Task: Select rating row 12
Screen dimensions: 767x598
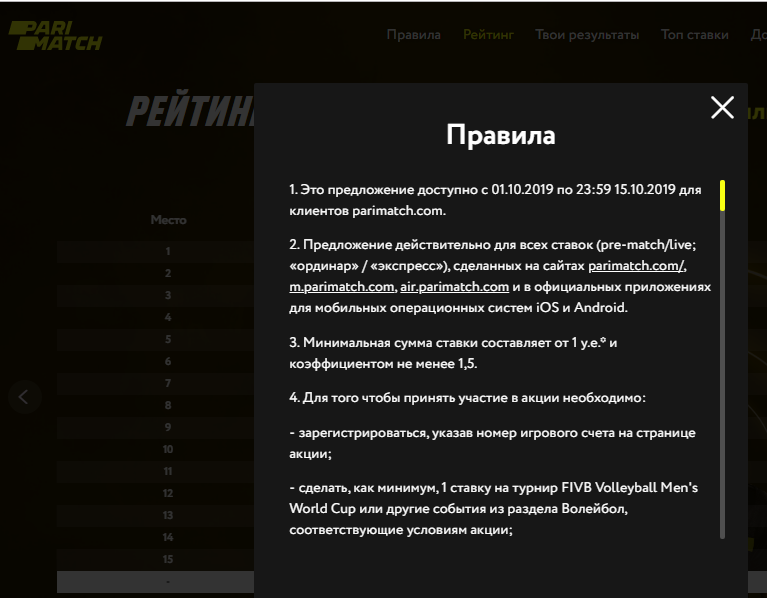Action: 156,493
